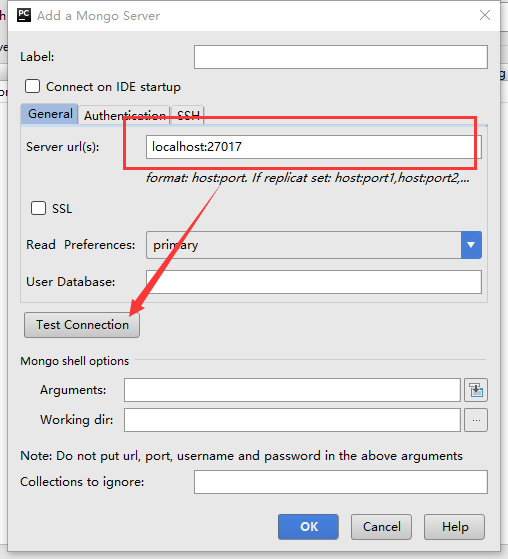Open the Read Preferences dropdown
This screenshot has height=559, width=508.
tap(314, 245)
